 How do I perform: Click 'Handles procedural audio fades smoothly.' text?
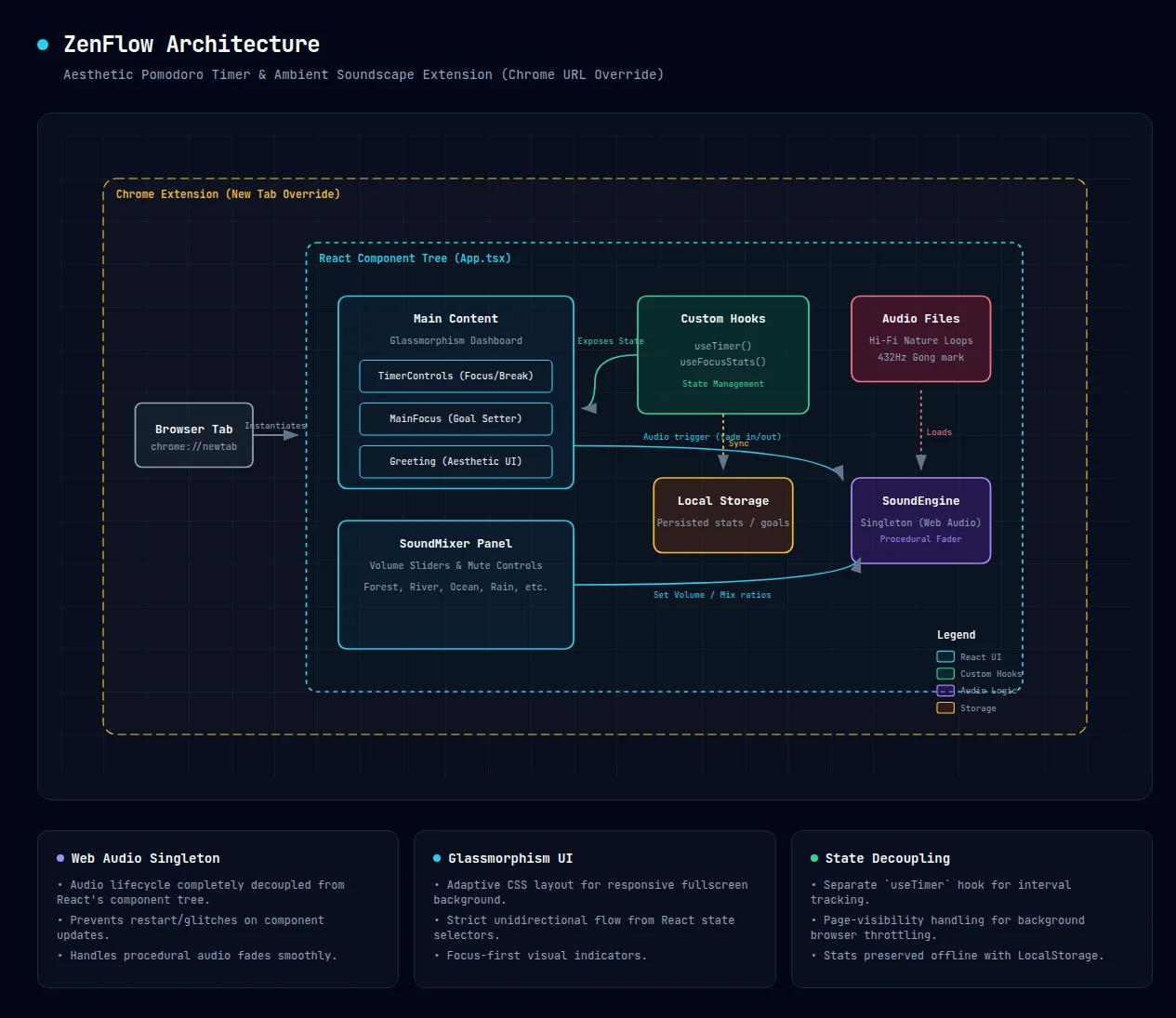(204, 956)
